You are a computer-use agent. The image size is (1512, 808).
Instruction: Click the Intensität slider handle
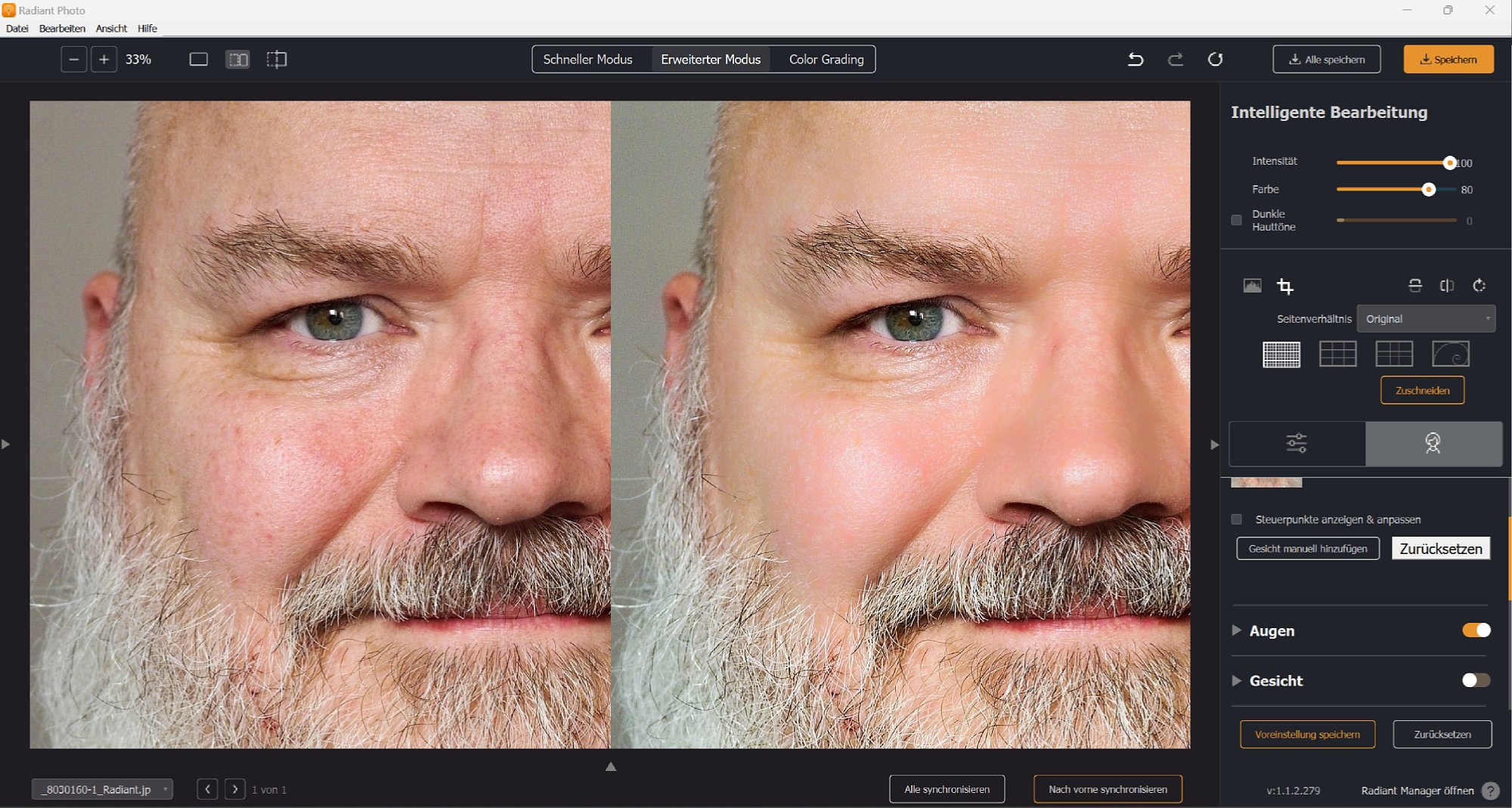tap(1449, 163)
